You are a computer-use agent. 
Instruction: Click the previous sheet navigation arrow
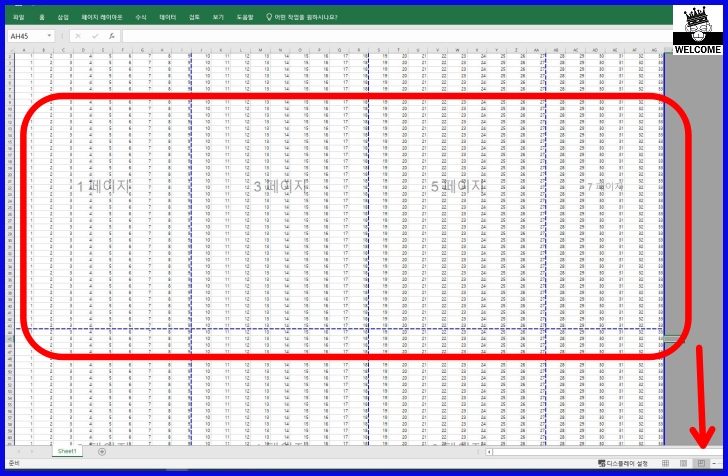19,451
